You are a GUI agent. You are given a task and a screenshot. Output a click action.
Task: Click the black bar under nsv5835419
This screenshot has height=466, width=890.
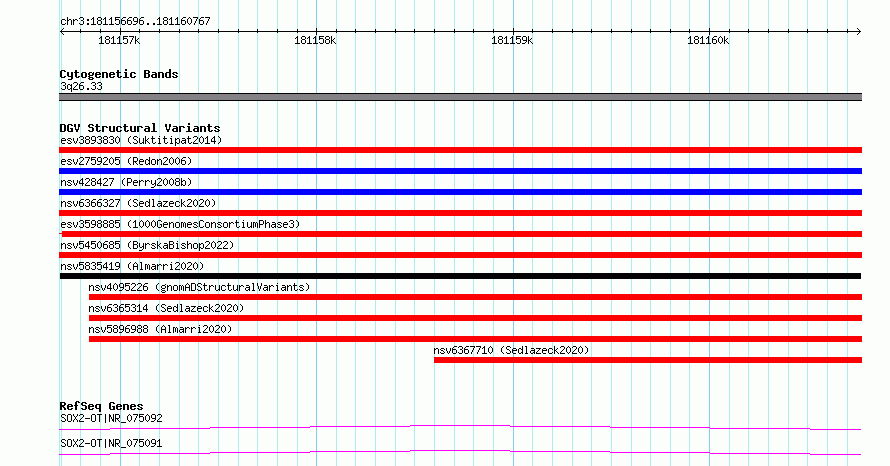460,276
